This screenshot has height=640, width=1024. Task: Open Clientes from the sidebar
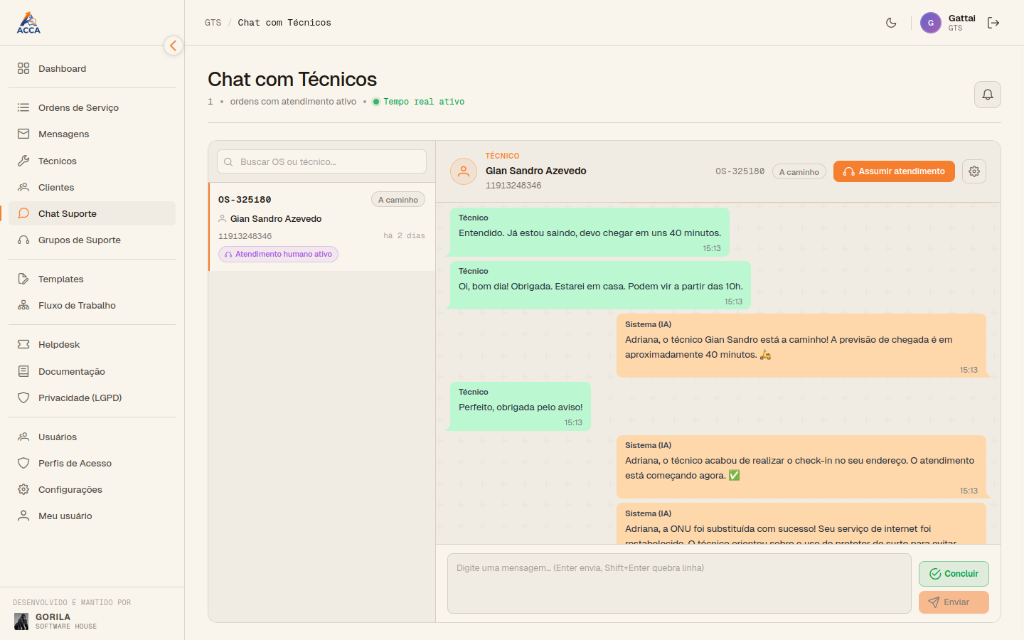(x=92, y=187)
